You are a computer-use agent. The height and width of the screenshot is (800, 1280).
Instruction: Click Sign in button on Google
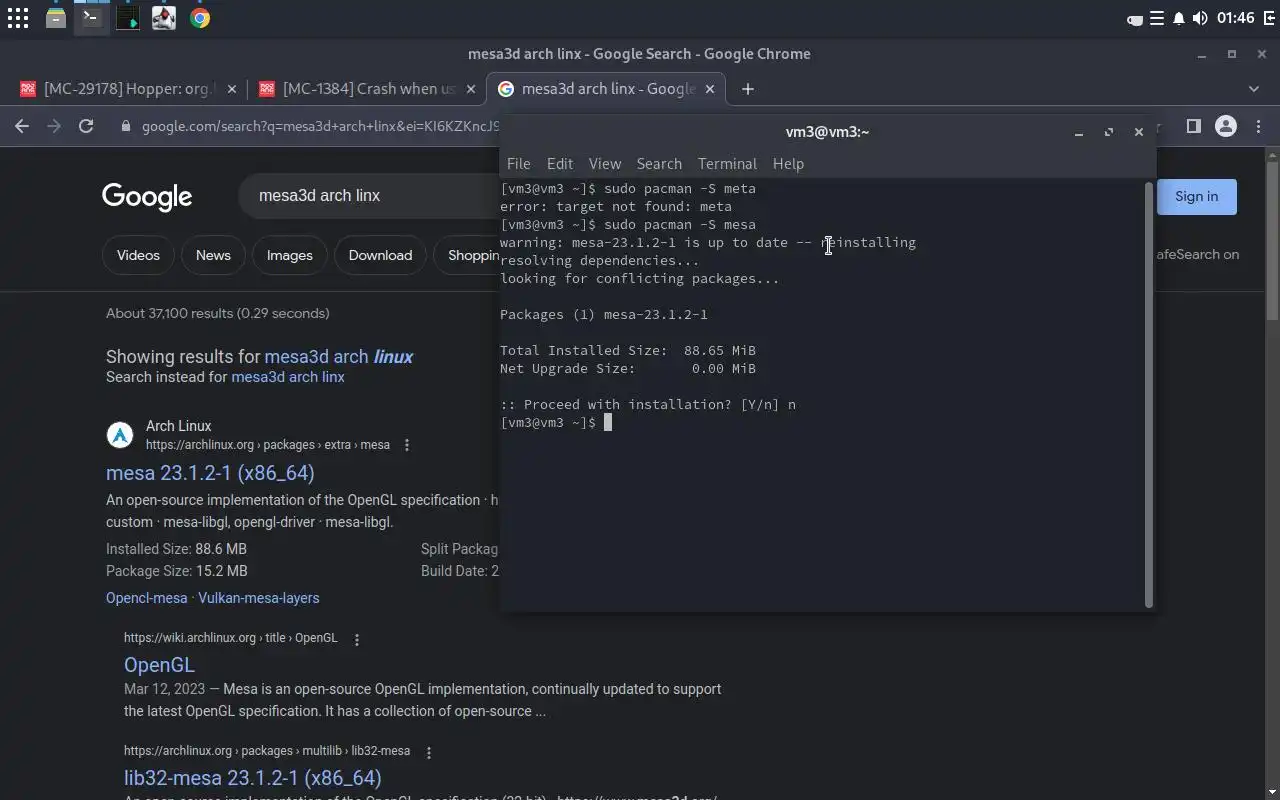(1196, 196)
